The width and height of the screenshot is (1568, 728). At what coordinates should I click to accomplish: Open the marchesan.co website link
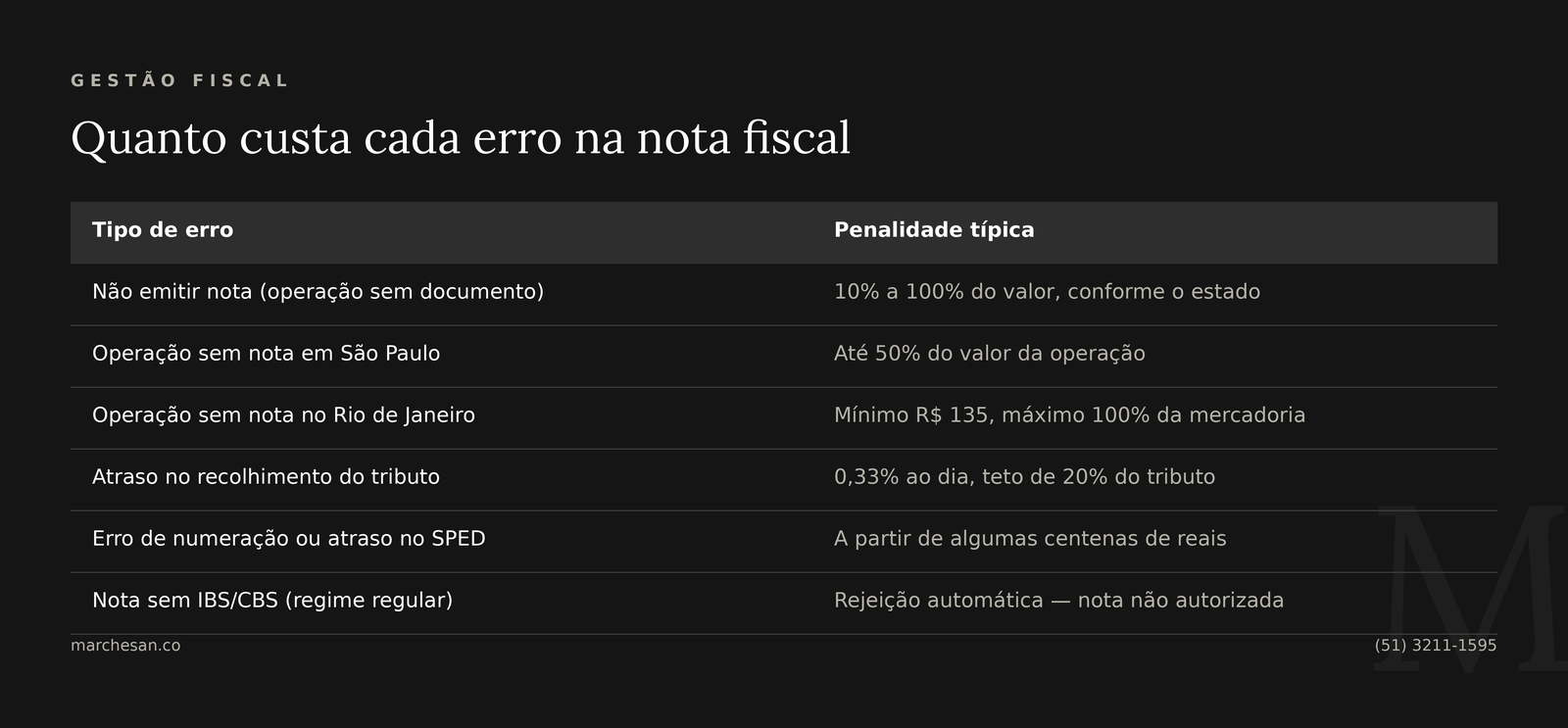125,646
